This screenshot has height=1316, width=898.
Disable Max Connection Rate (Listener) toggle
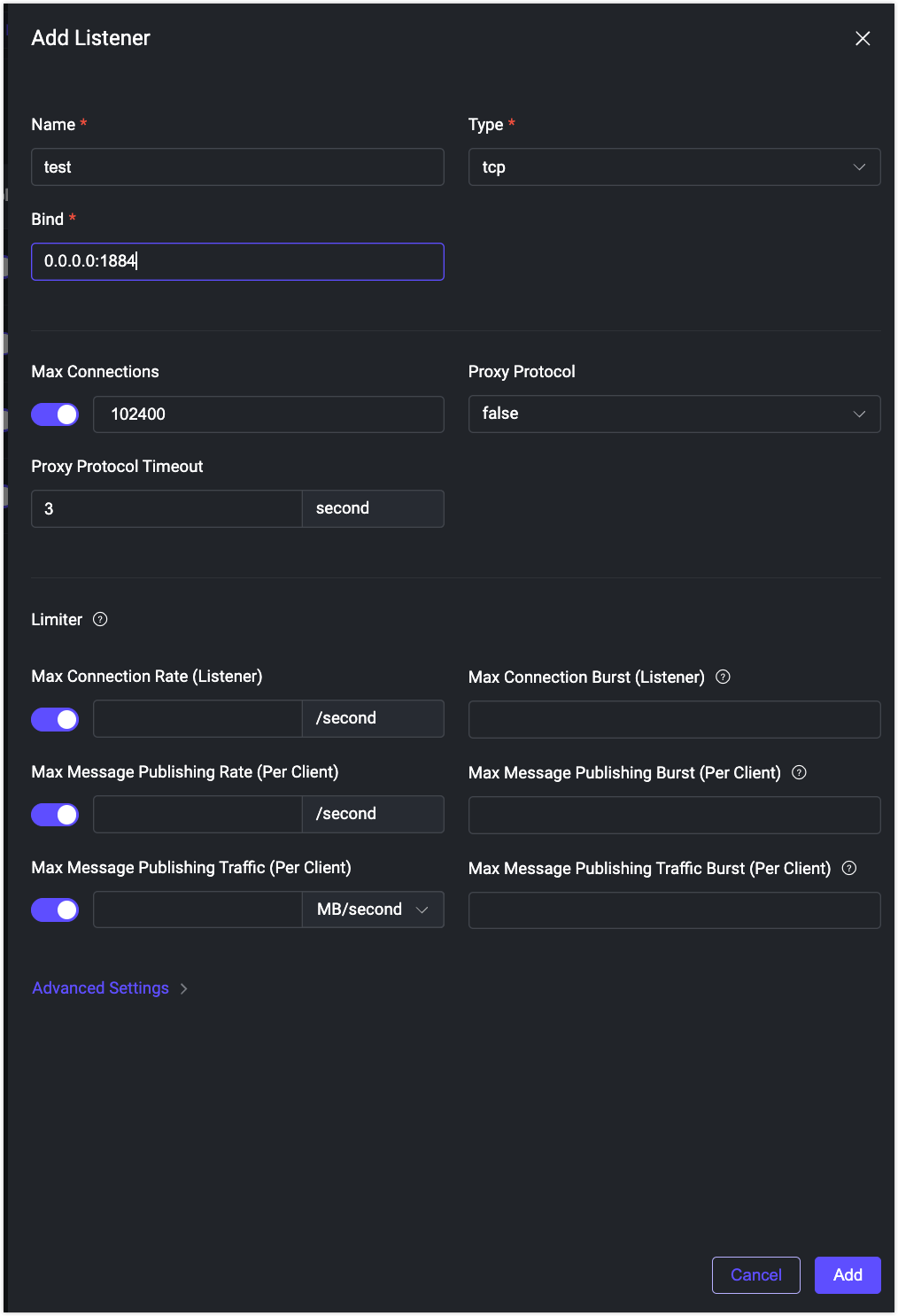[x=55, y=719]
